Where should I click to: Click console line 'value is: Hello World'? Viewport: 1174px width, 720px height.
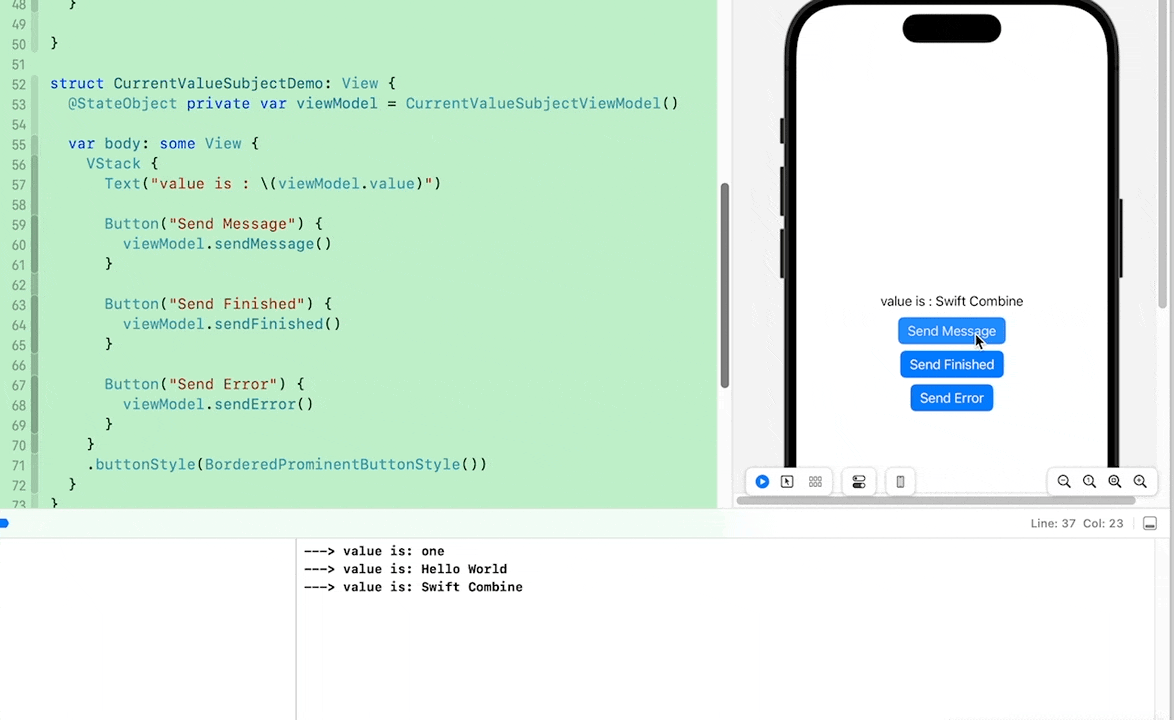coord(405,569)
